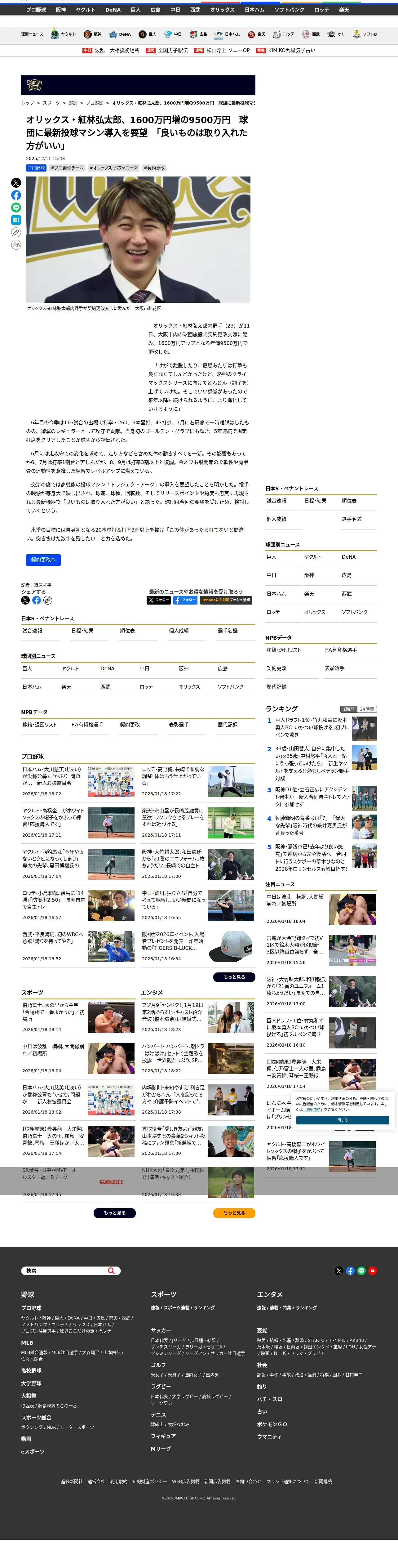This screenshot has width=398, height=1568.
Task: Share on Facebook via icon beside article photo
Action: 16,195
